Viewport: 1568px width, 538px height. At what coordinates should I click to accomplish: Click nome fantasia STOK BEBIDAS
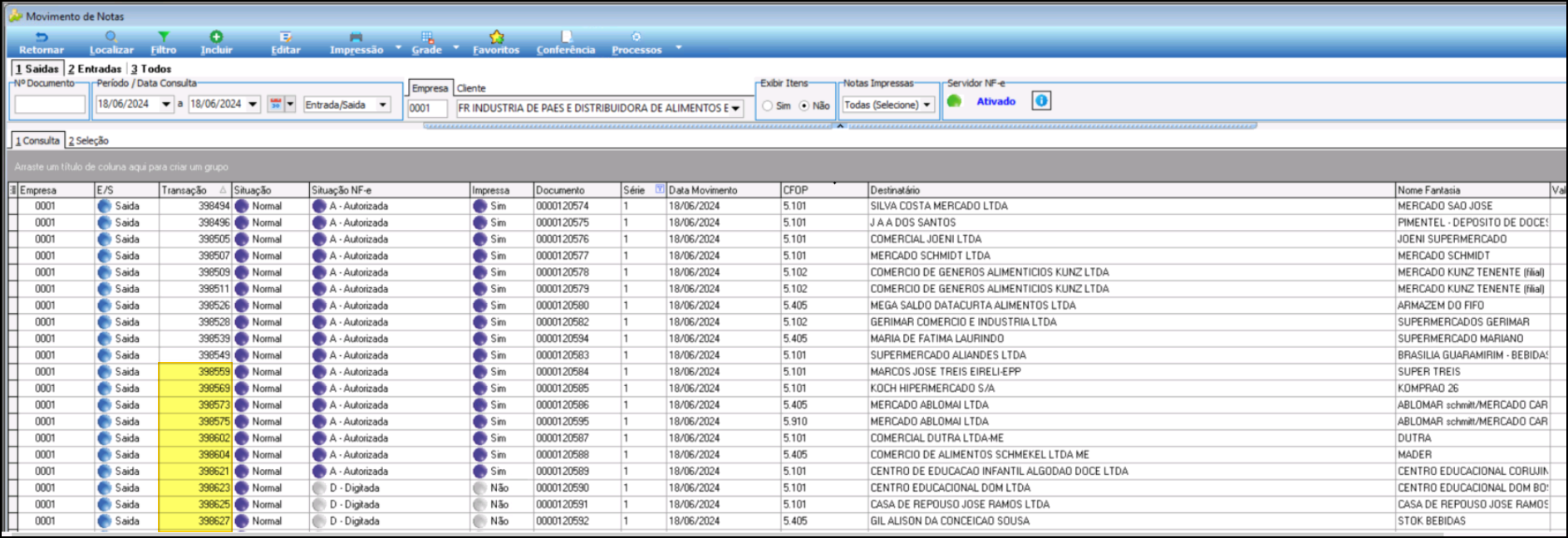(1432, 521)
